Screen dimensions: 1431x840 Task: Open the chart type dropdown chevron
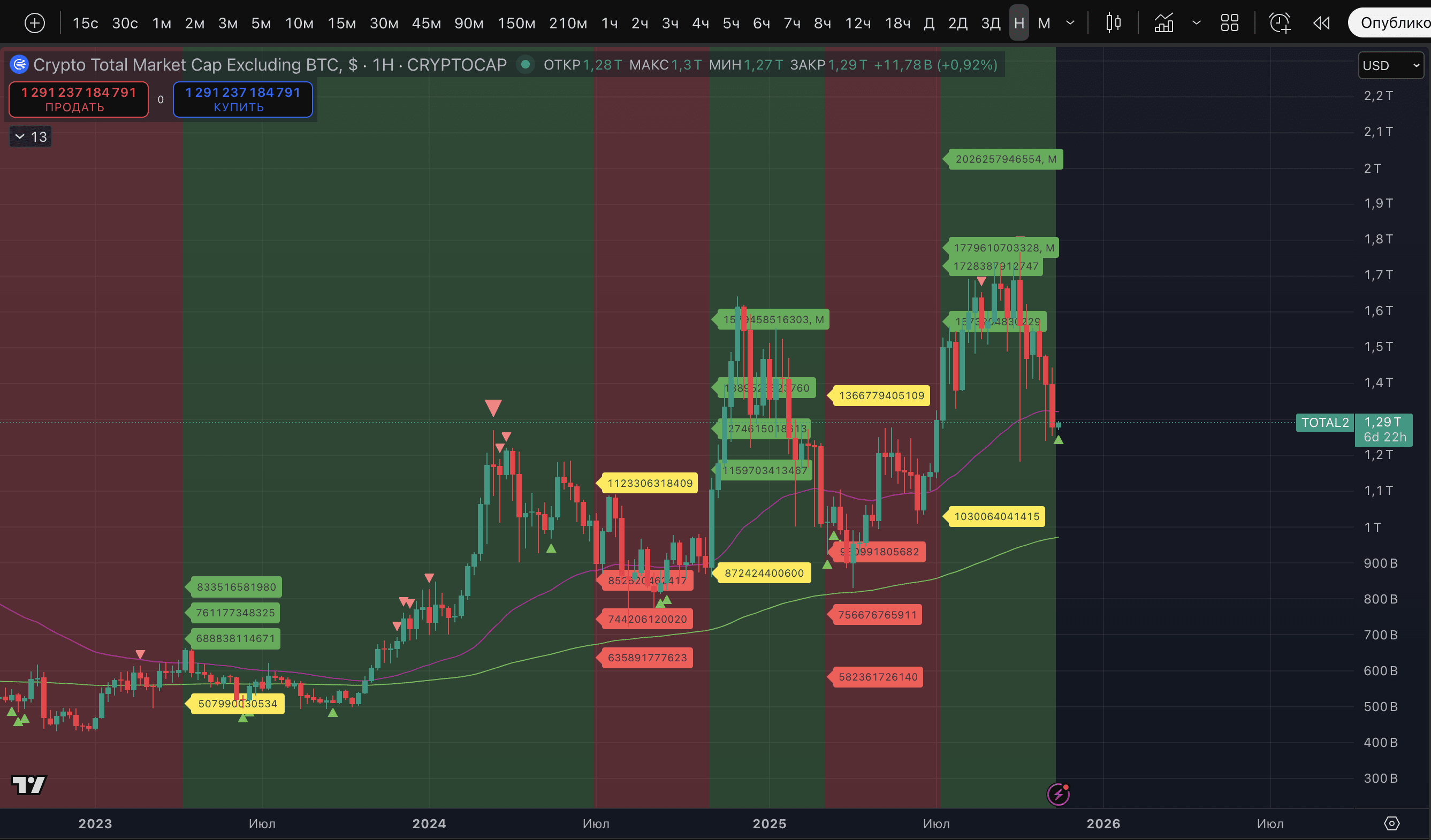1197,22
